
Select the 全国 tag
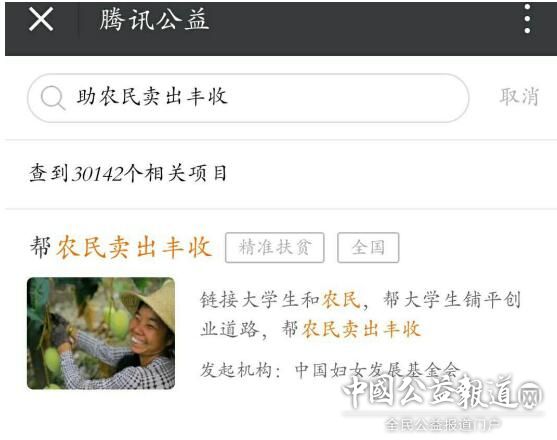[368, 248]
